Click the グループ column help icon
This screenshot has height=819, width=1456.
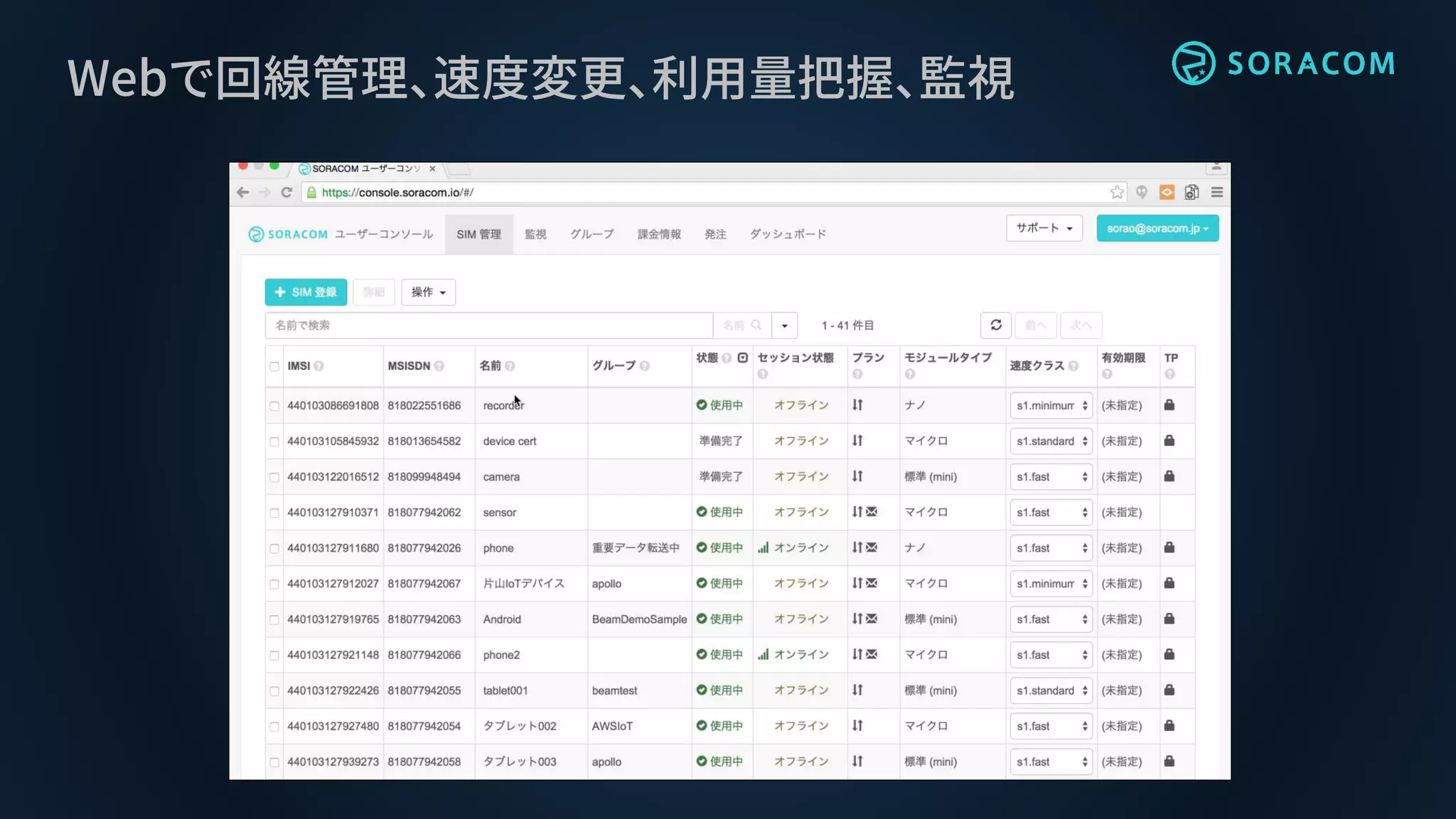point(644,365)
